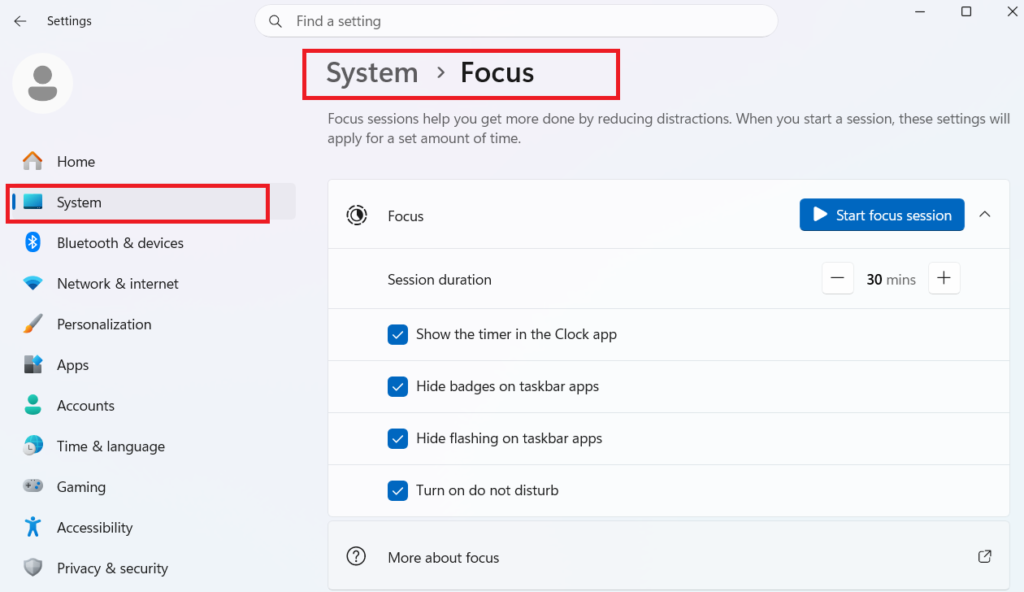Uncheck Turn on do not disturb
This screenshot has height=592, width=1024.
tap(398, 490)
